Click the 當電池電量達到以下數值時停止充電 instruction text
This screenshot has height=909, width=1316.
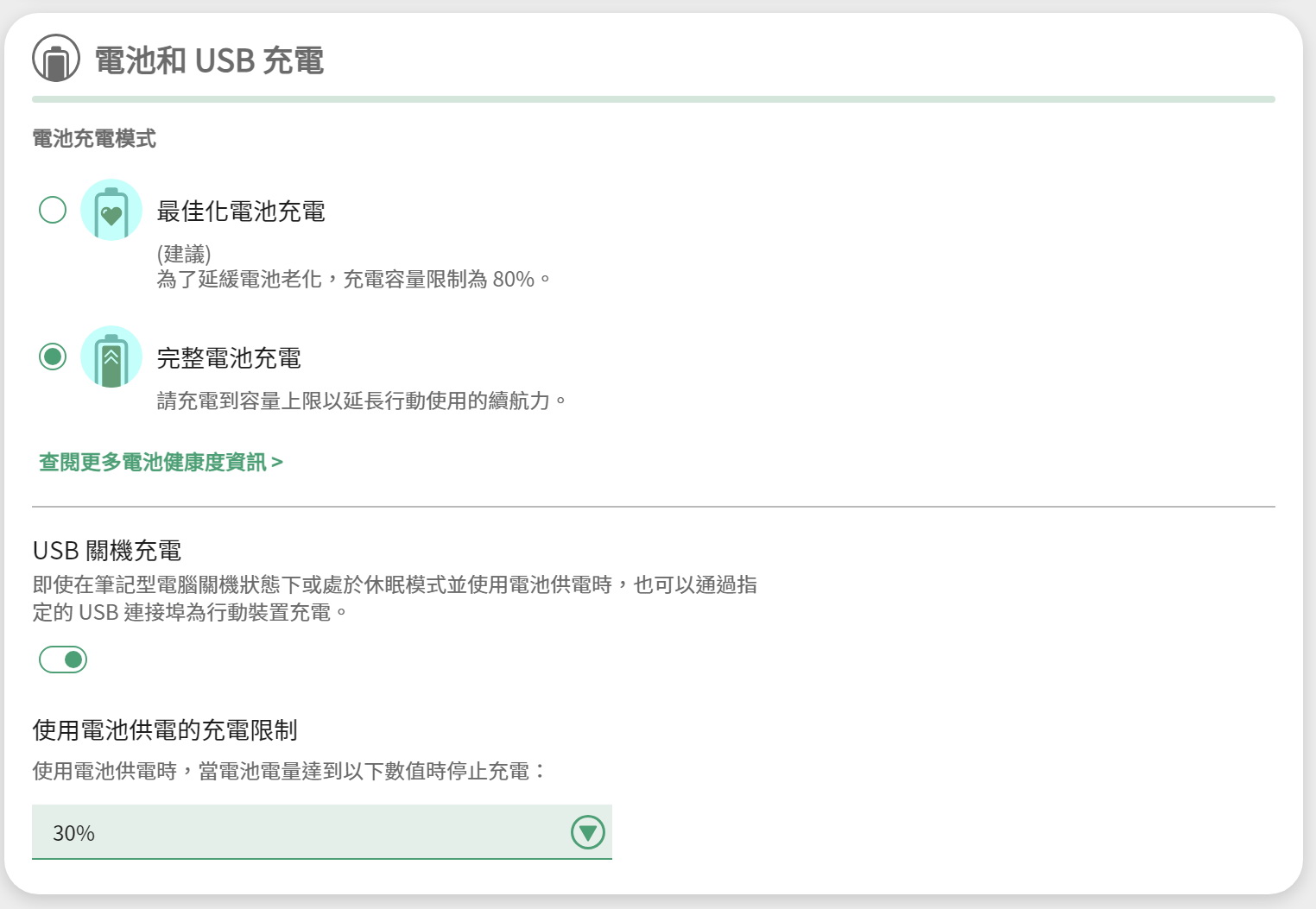coord(289,771)
